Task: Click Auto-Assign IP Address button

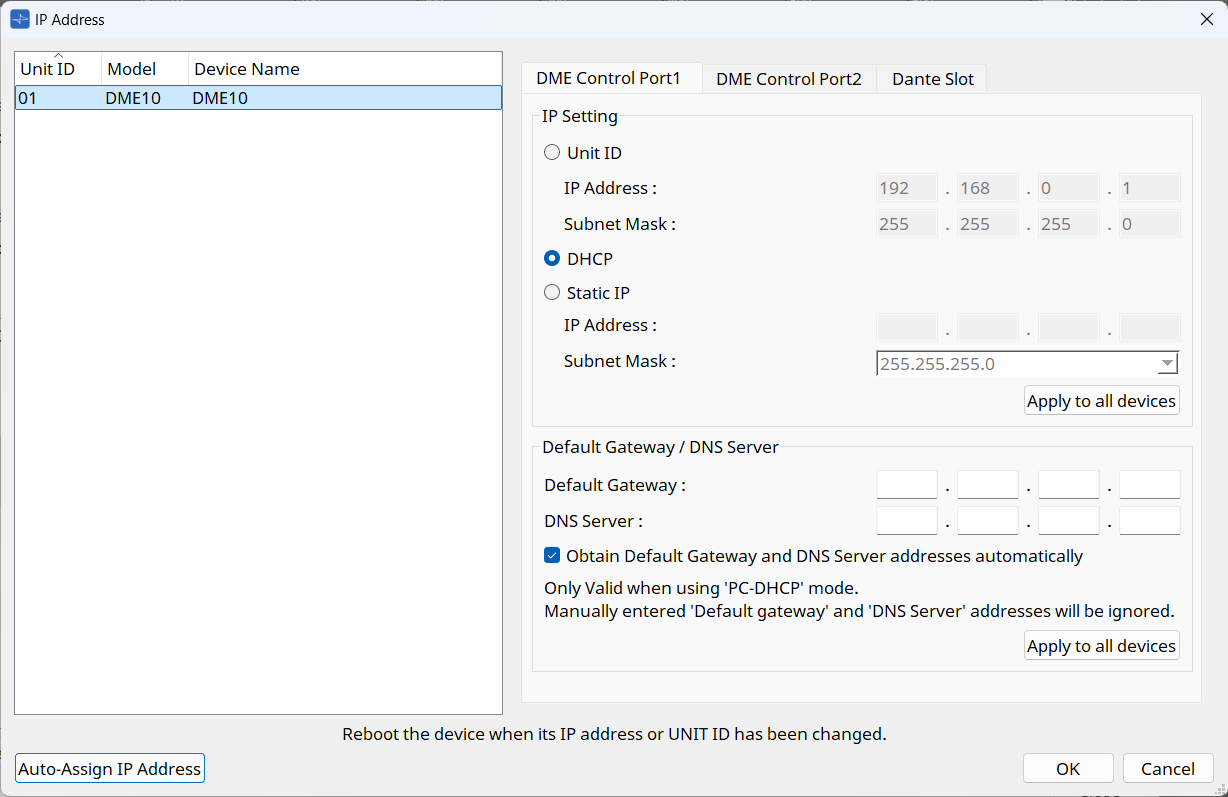Action: click(110, 768)
